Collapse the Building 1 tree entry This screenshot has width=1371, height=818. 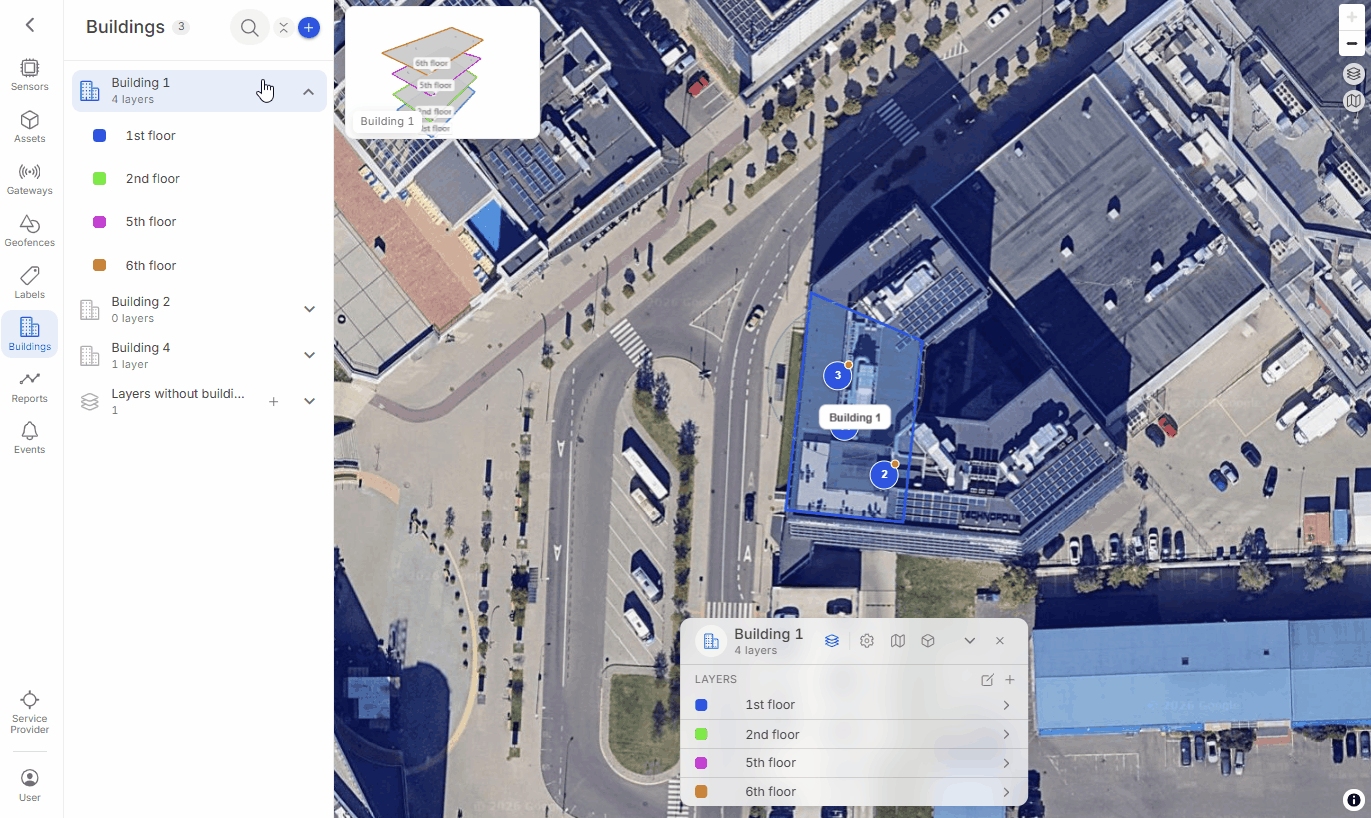coord(309,92)
